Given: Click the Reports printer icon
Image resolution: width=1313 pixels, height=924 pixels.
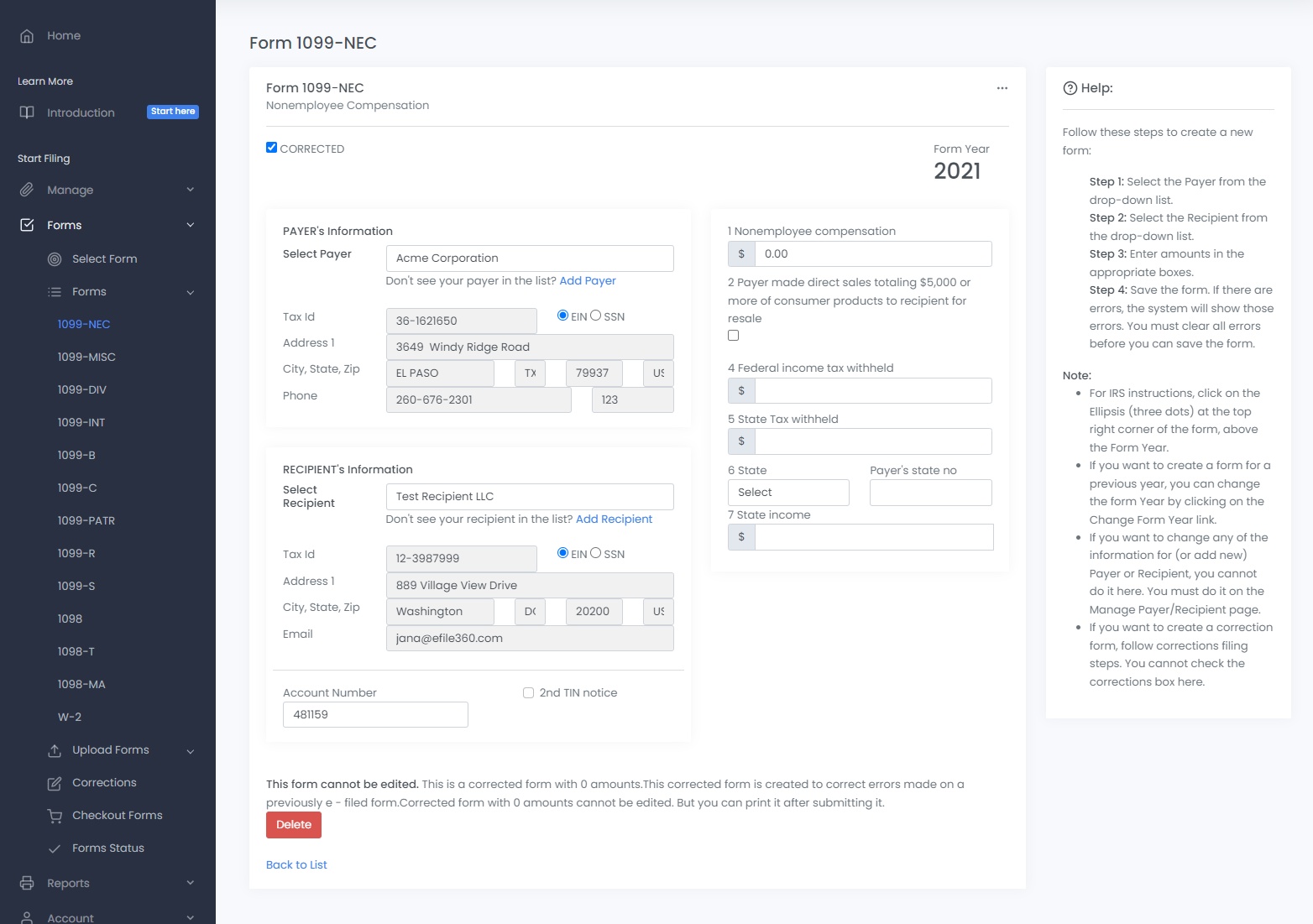Looking at the screenshot, I should tap(27, 884).
